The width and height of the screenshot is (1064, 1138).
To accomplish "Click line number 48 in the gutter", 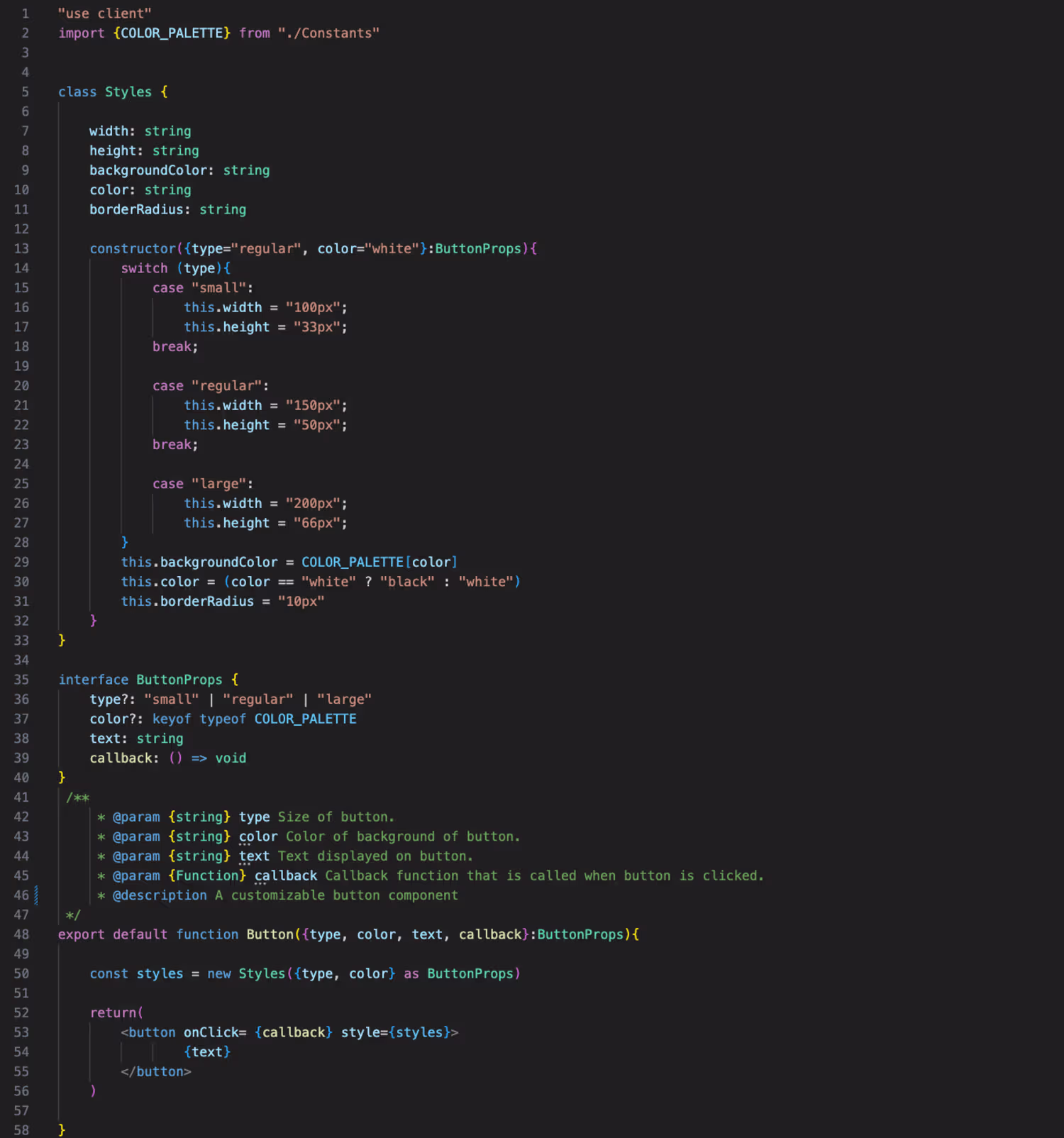I will [21, 935].
